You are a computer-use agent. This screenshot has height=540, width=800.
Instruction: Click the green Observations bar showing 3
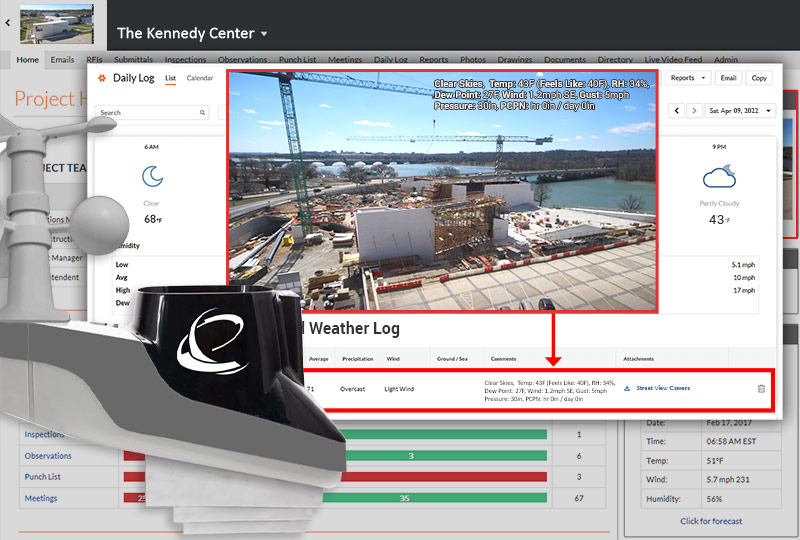(x=446, y=456)
